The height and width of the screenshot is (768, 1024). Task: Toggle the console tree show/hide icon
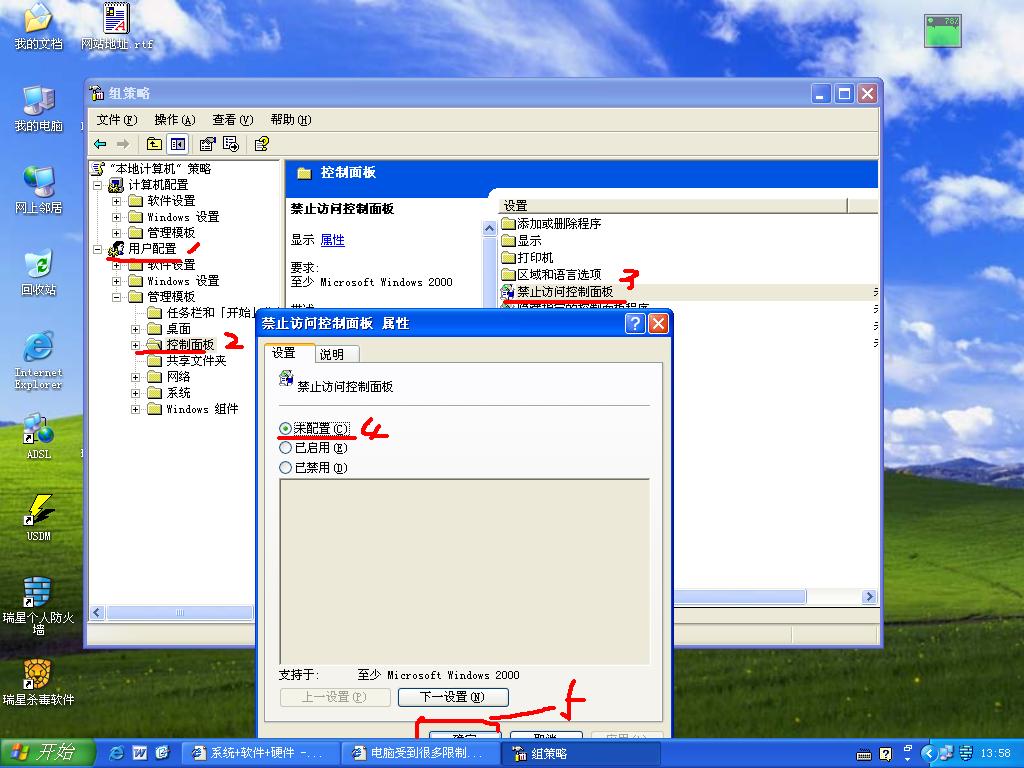(x=178, y=144)
